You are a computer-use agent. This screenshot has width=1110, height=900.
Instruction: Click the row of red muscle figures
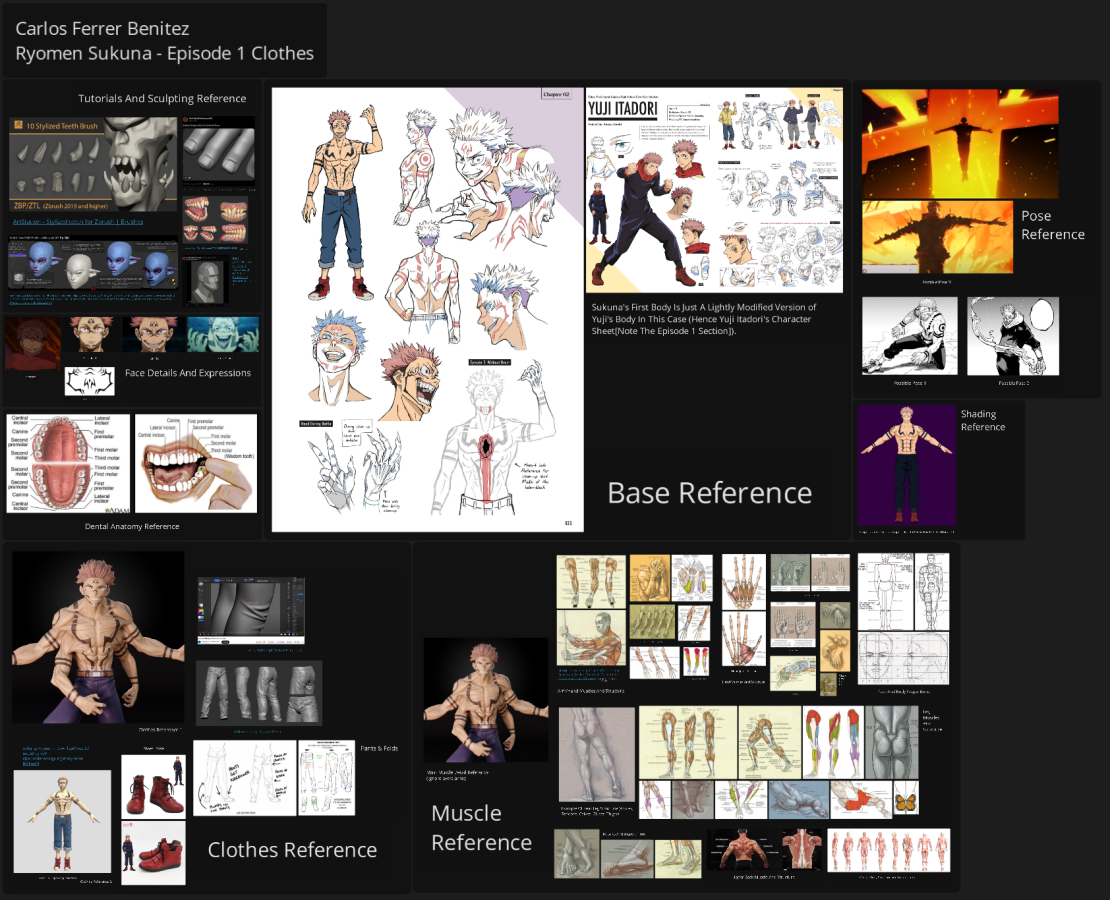click(888, 850)
